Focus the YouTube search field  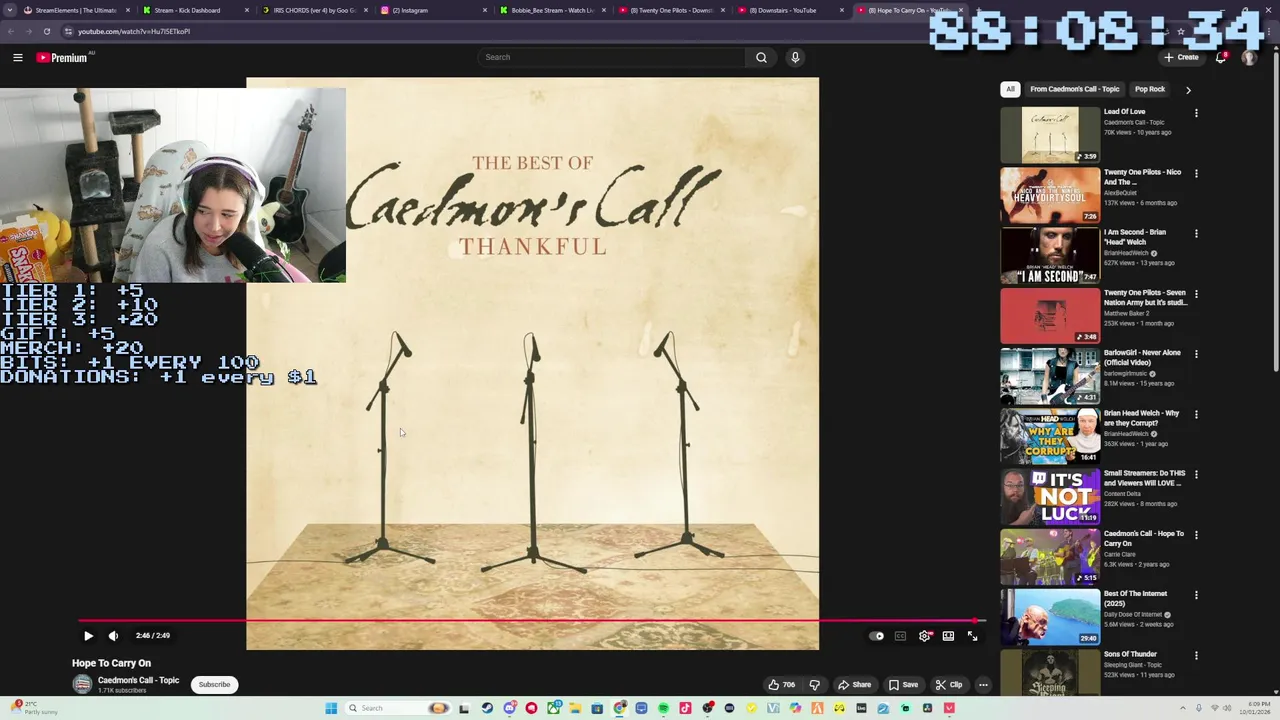pos(611,57)
